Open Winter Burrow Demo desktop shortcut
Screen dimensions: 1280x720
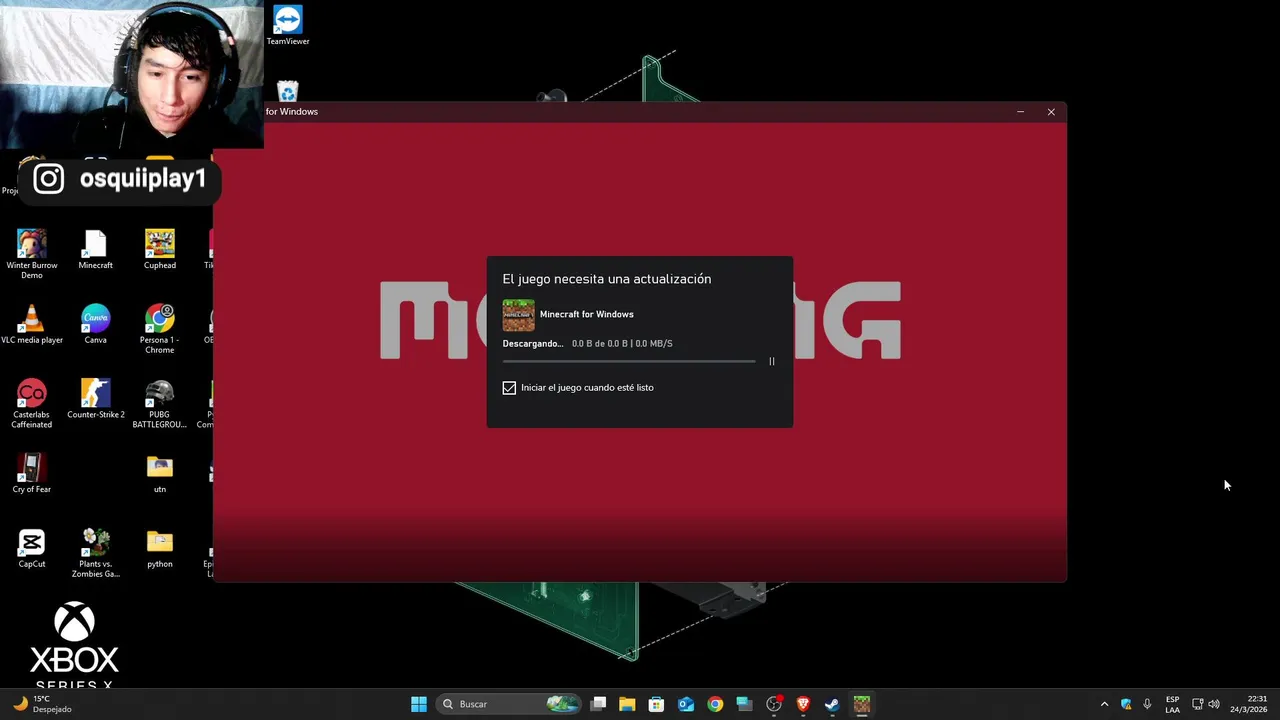[32, 254]
